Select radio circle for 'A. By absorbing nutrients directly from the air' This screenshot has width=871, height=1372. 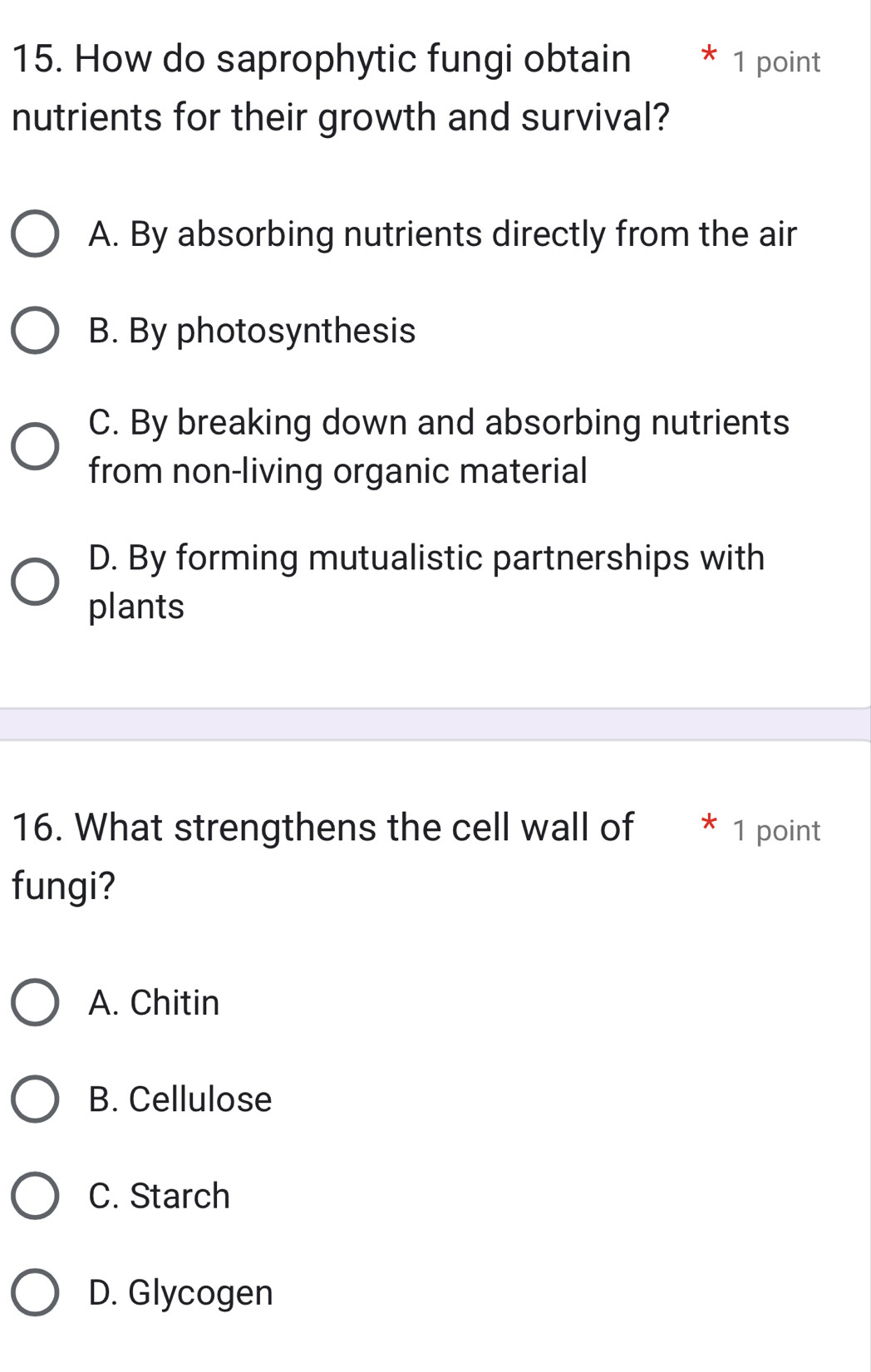tap(35, 234)
